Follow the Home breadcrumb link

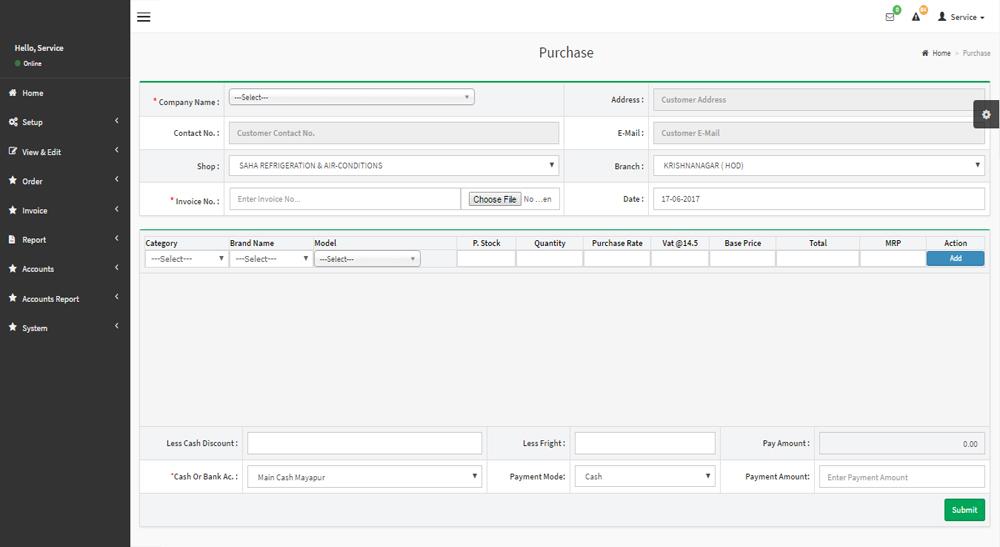click(941, 53)
